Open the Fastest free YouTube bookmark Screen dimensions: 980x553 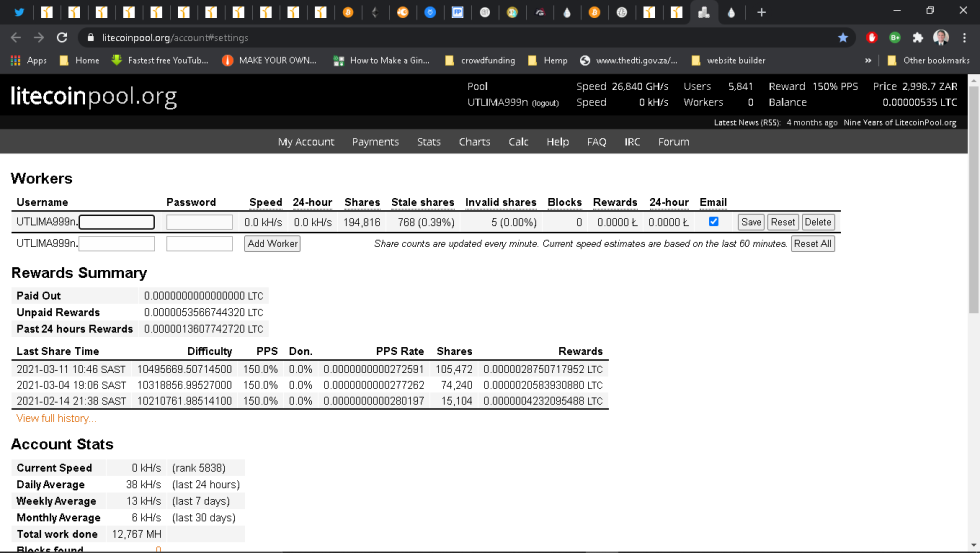coord(160,61)
